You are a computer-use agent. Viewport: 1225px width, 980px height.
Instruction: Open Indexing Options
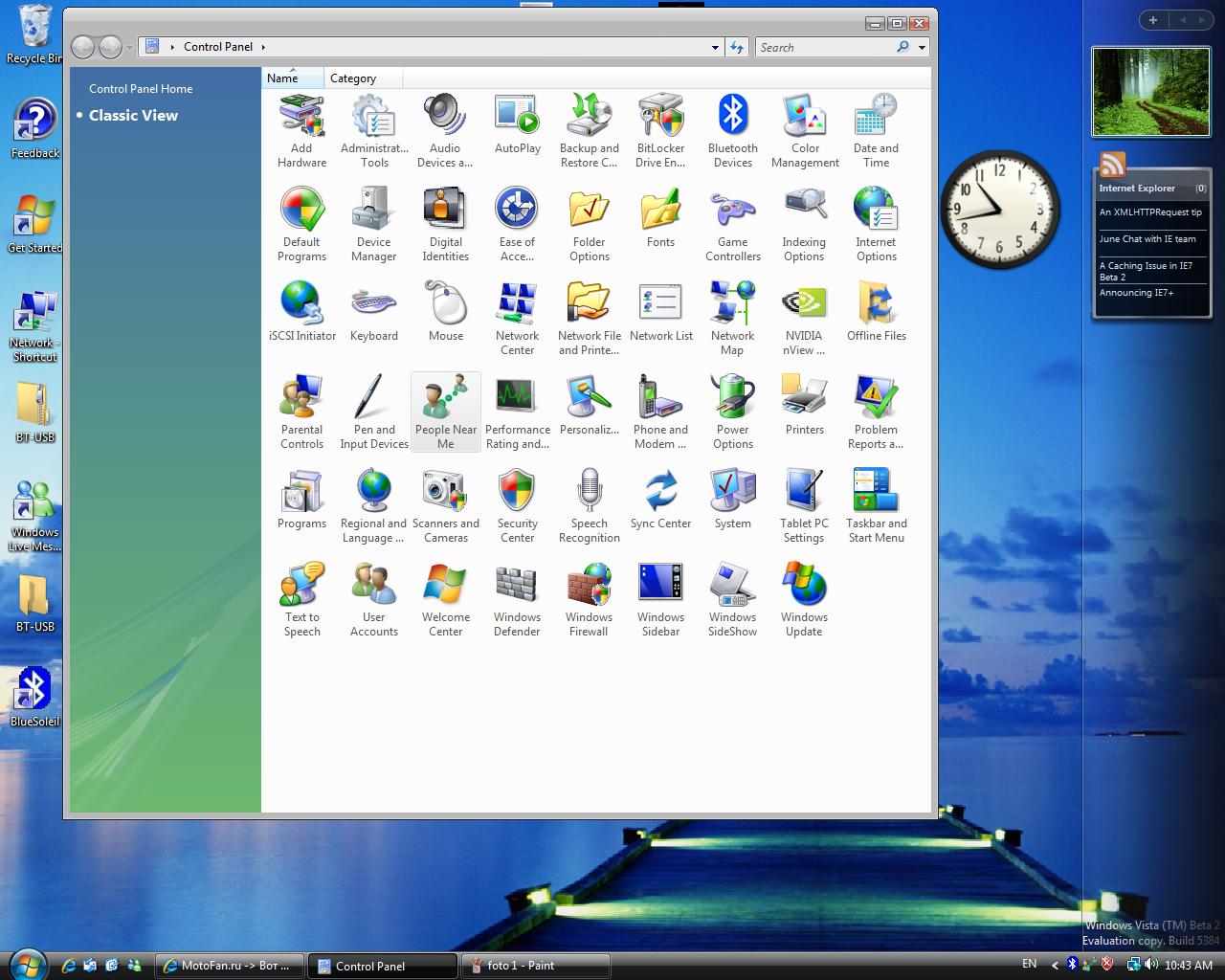805,225
